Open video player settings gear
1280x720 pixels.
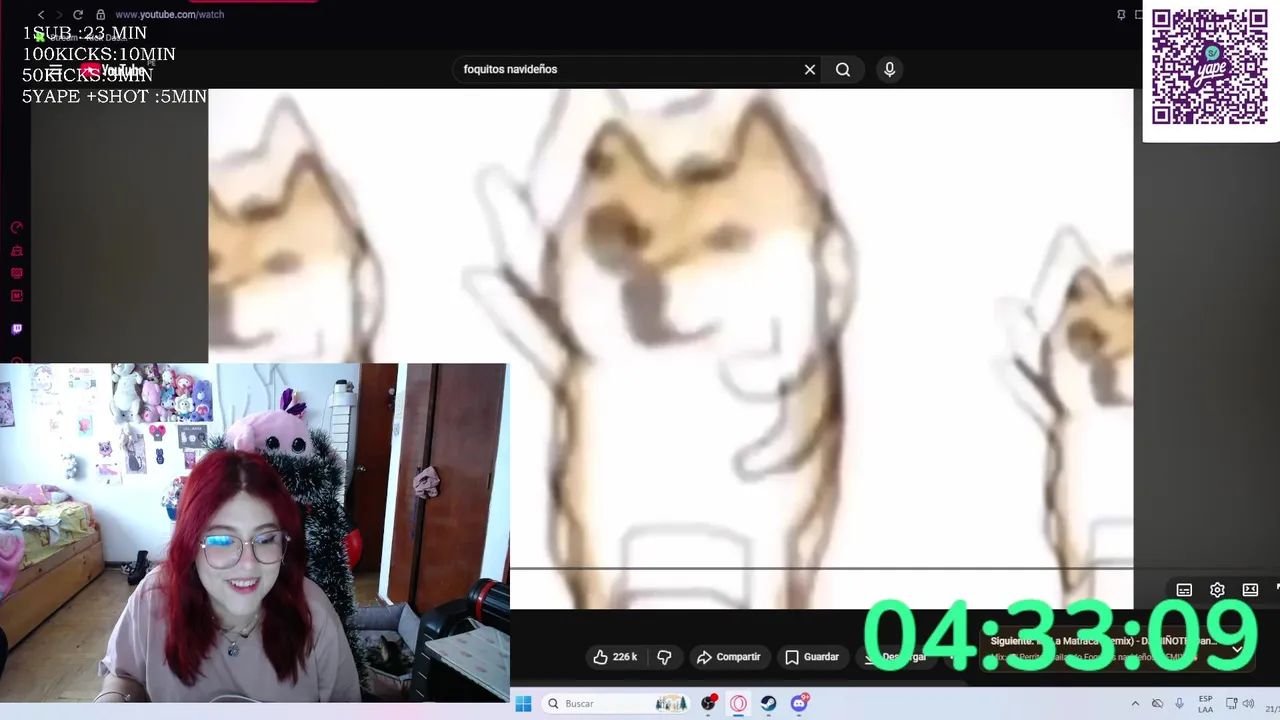point(1217,590)
